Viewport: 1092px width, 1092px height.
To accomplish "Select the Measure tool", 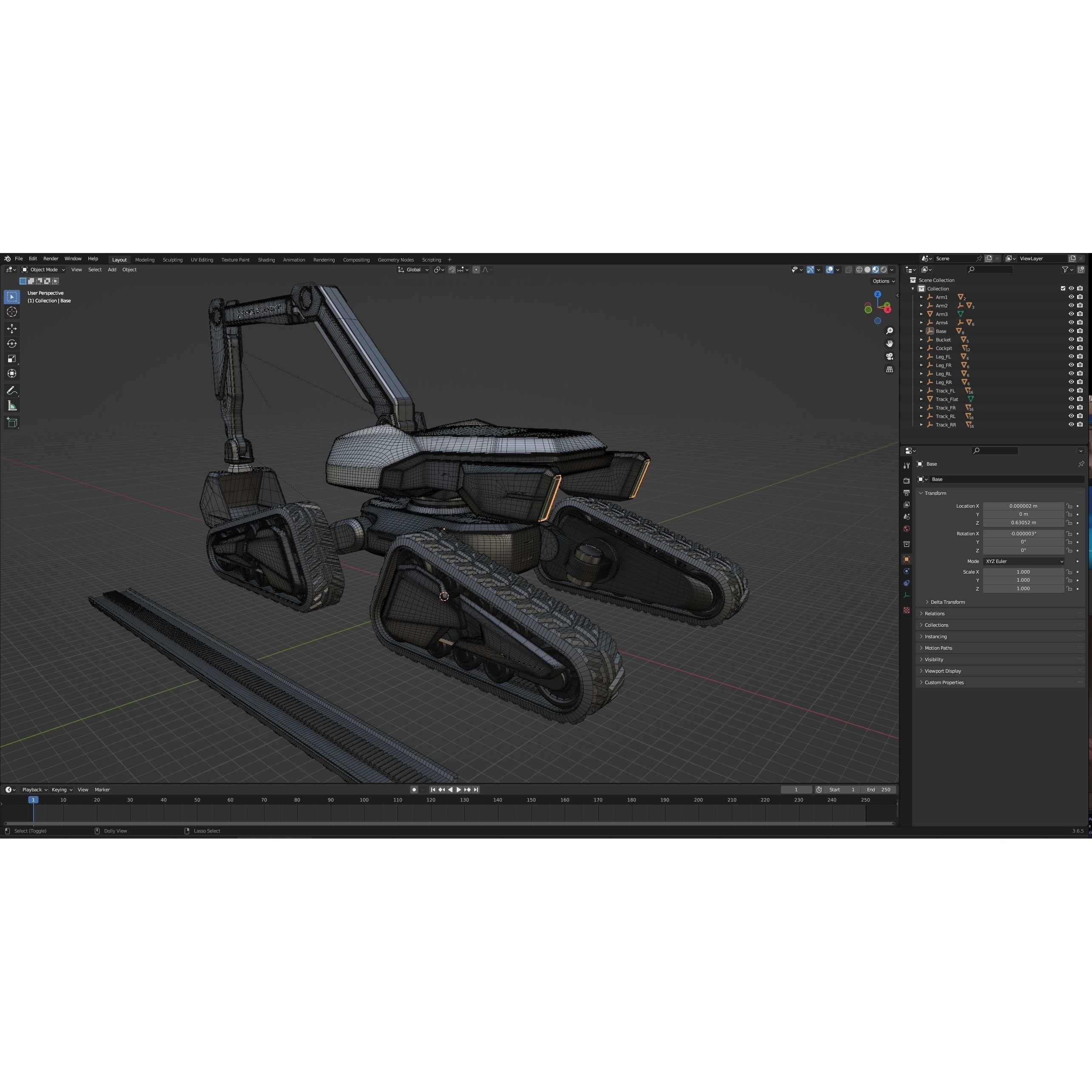I will [x=12, y=405].
